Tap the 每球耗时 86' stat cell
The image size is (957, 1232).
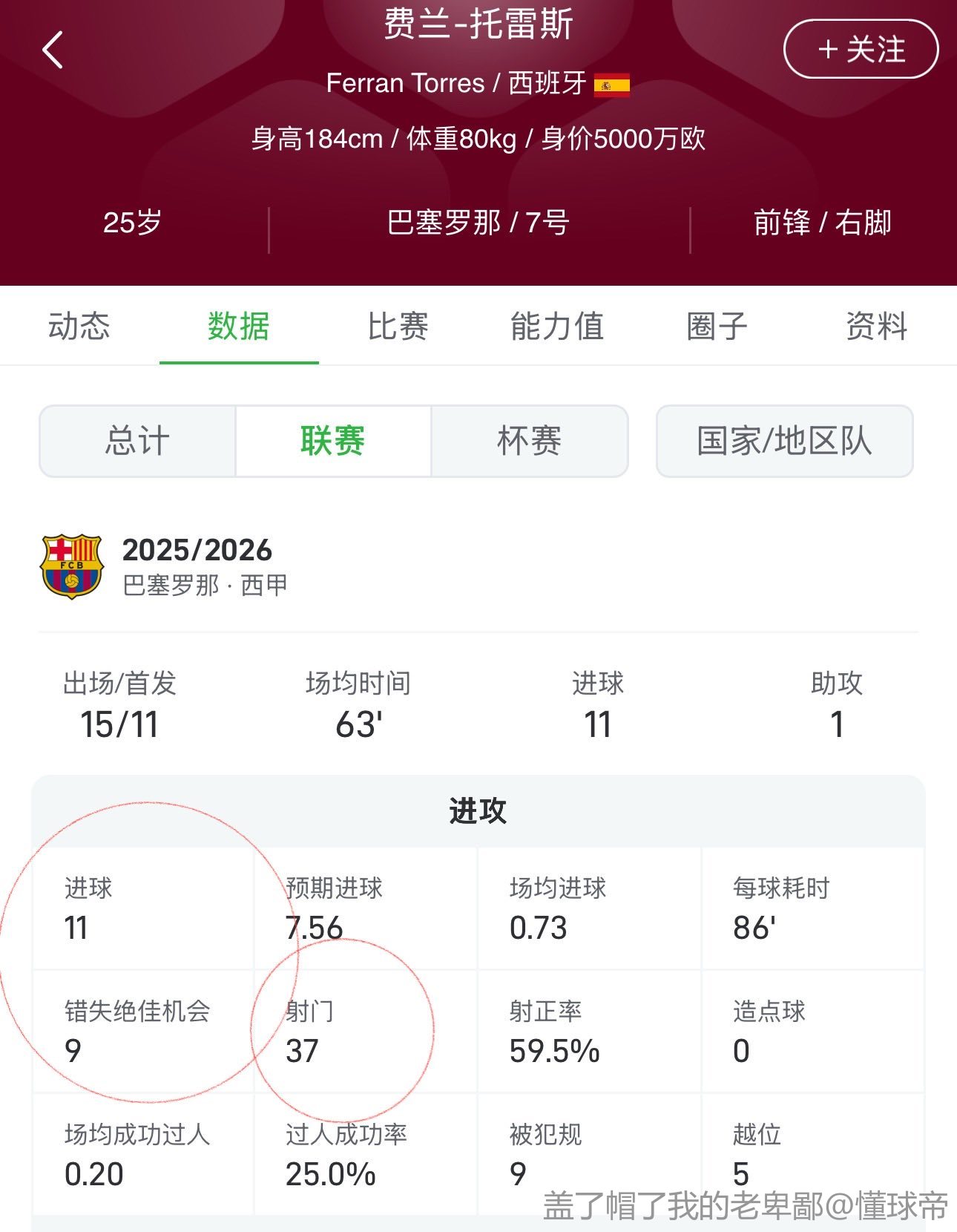tap(812, 908)
